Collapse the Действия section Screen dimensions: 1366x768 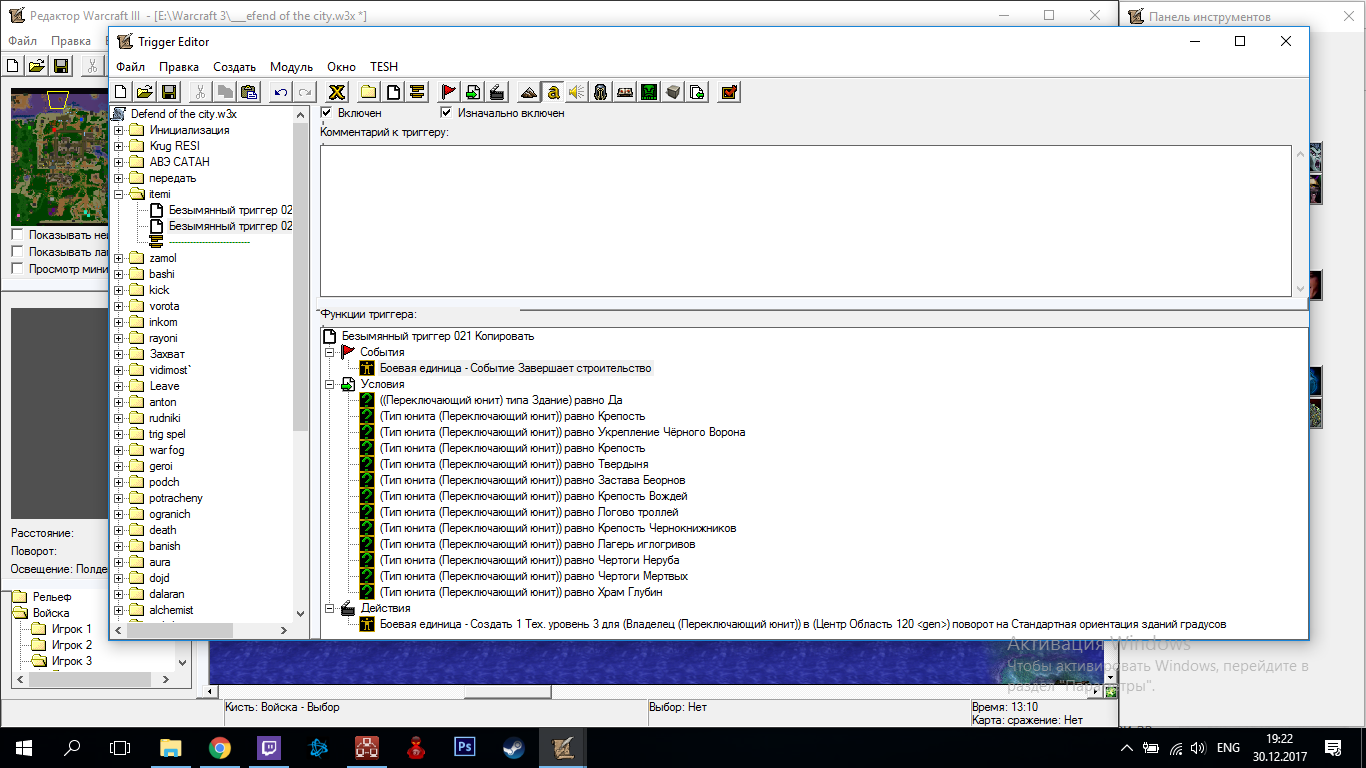click(x=329, y=608)
